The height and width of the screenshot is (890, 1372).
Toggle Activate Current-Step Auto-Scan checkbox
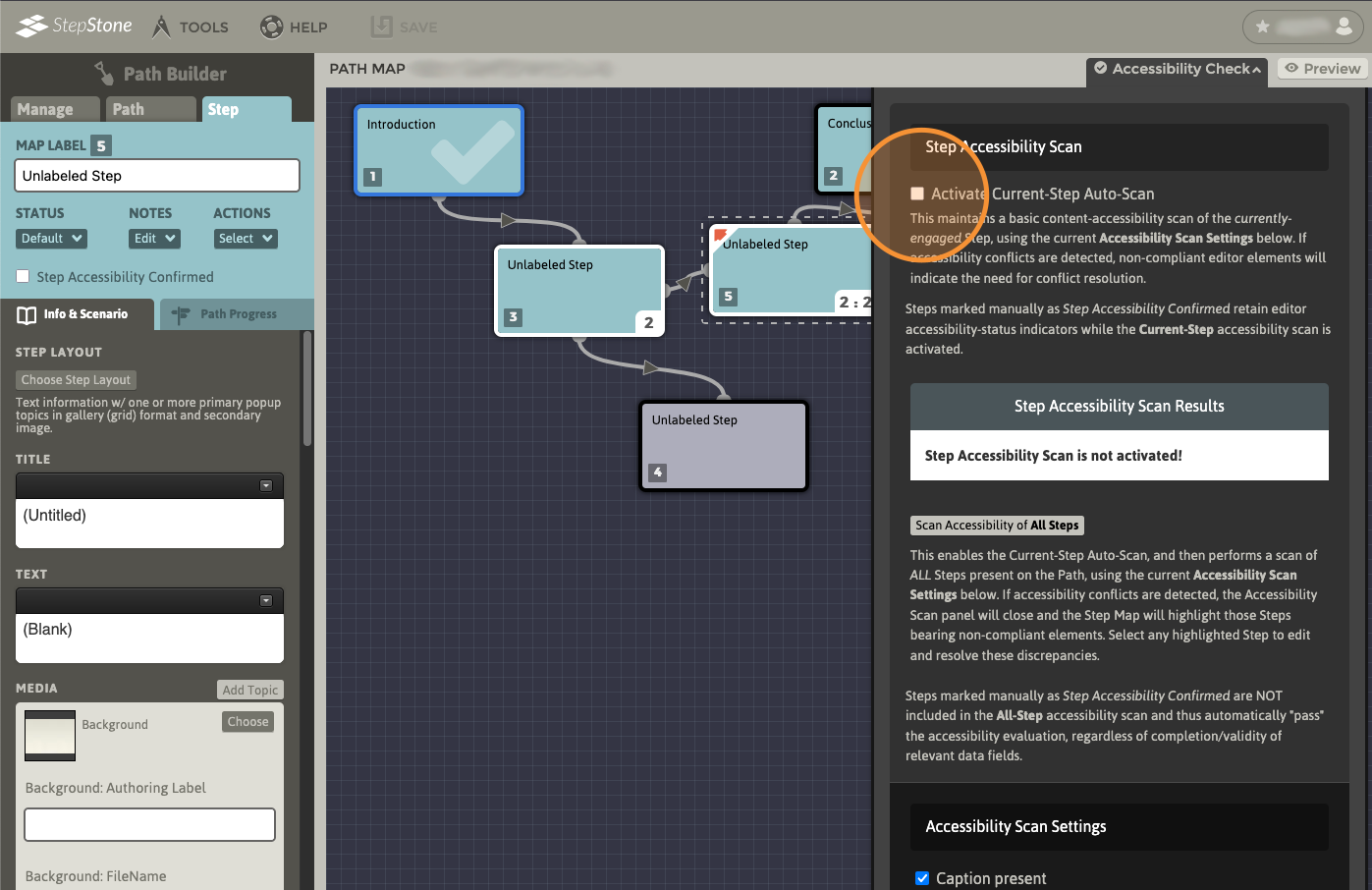pos(917,194)
